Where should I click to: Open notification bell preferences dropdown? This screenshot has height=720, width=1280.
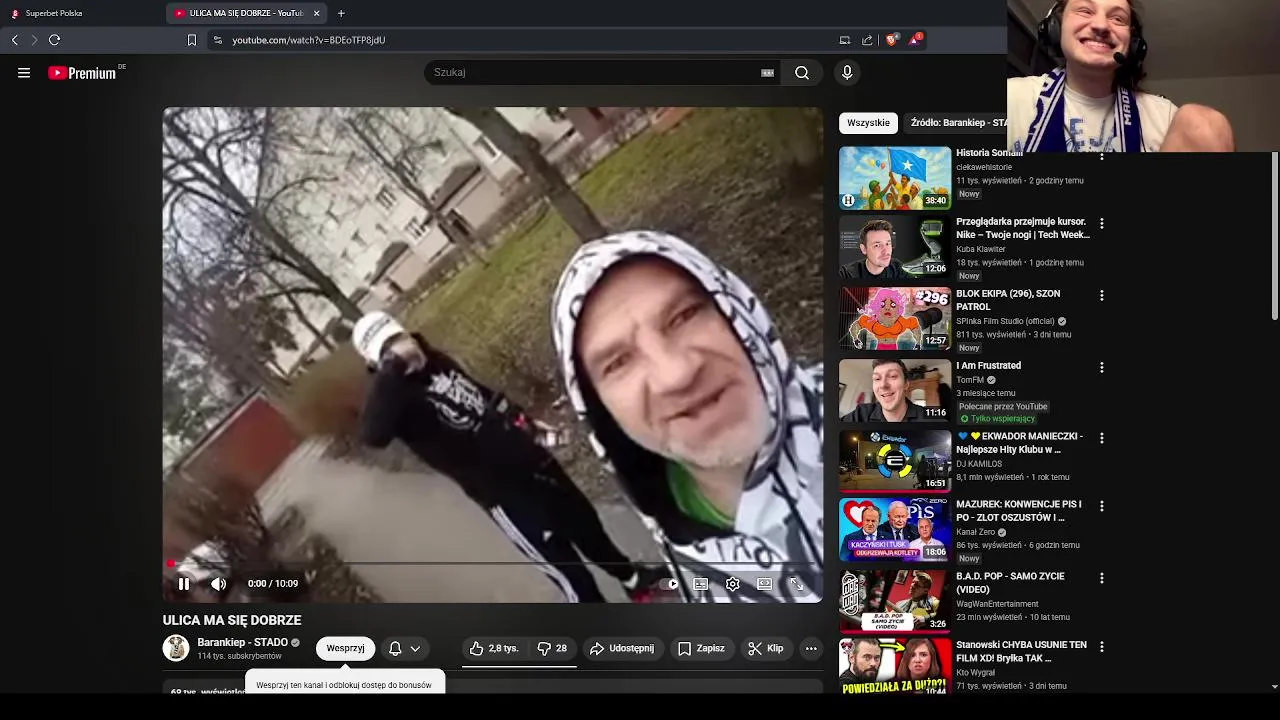pyautogui.click(x=404, y=649)
